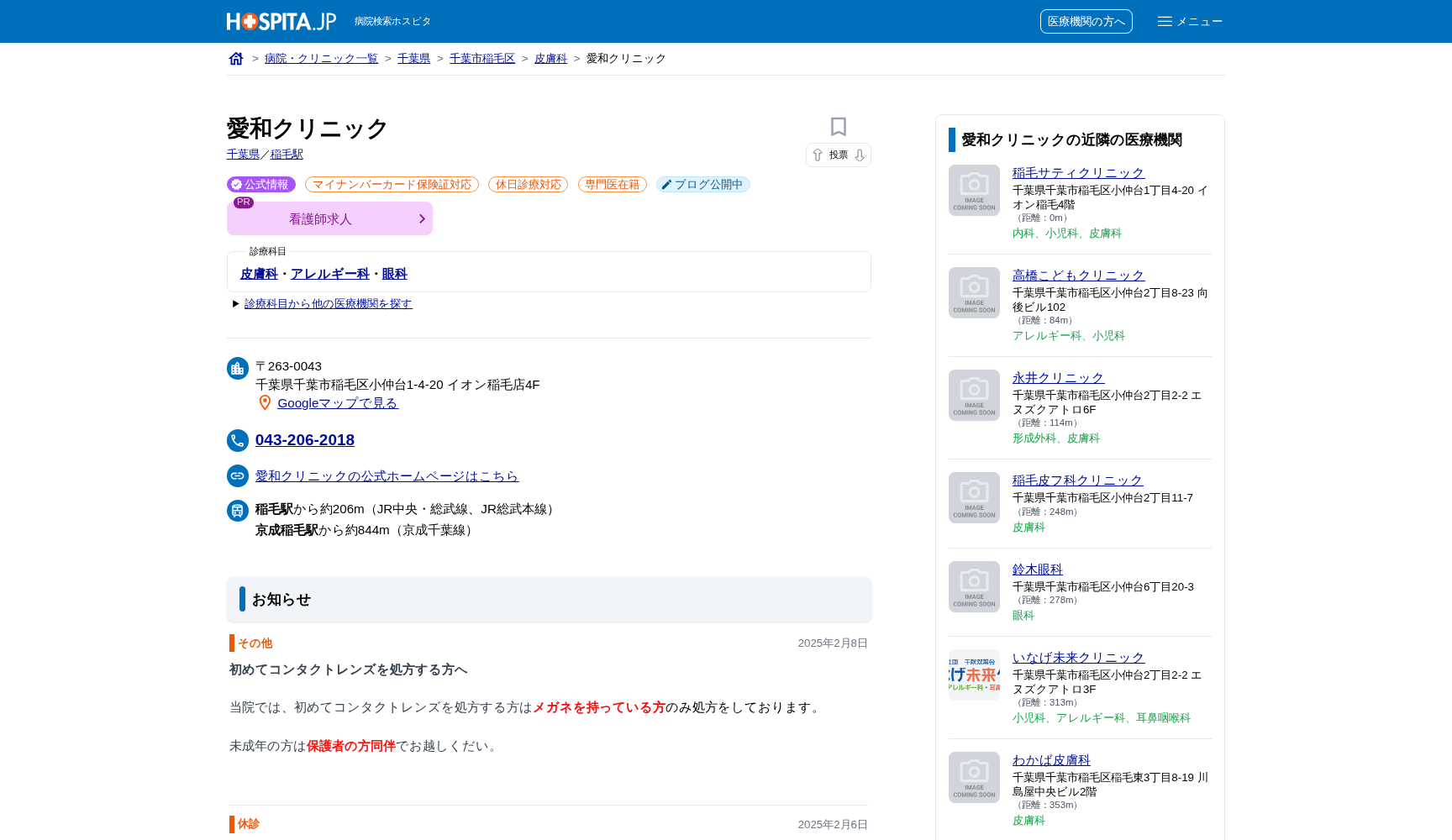Click the いなげ未来クリニック thumbnail image
The width and height of the screenshot is (1452, 840).
coord(974,675)
